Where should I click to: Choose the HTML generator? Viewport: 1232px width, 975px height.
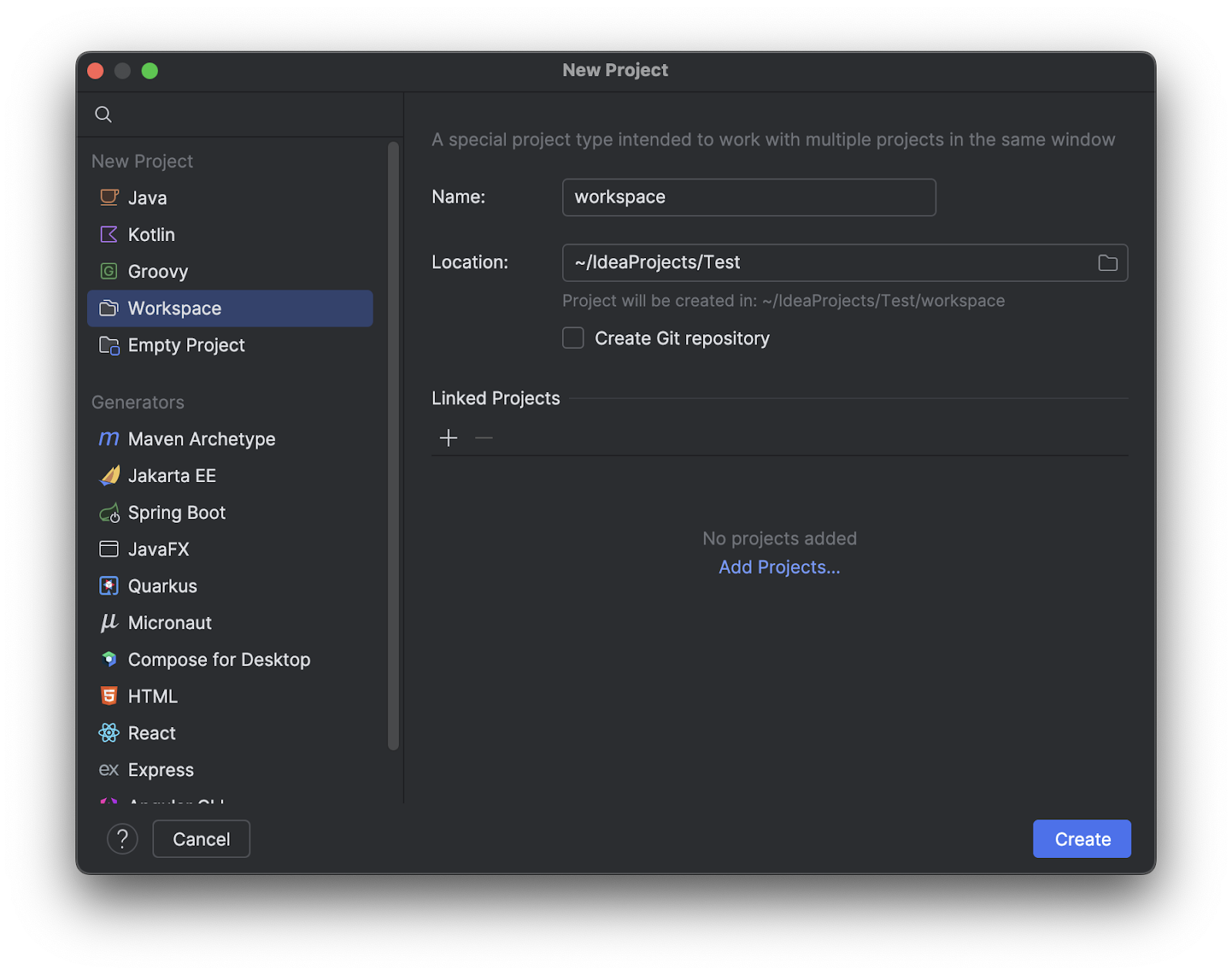pyautogui.click(x=230, y=696)
